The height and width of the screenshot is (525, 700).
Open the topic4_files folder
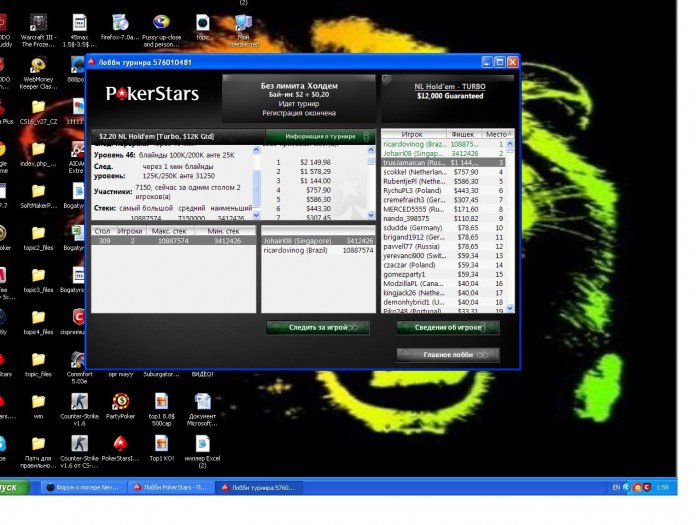coord(38,322)
